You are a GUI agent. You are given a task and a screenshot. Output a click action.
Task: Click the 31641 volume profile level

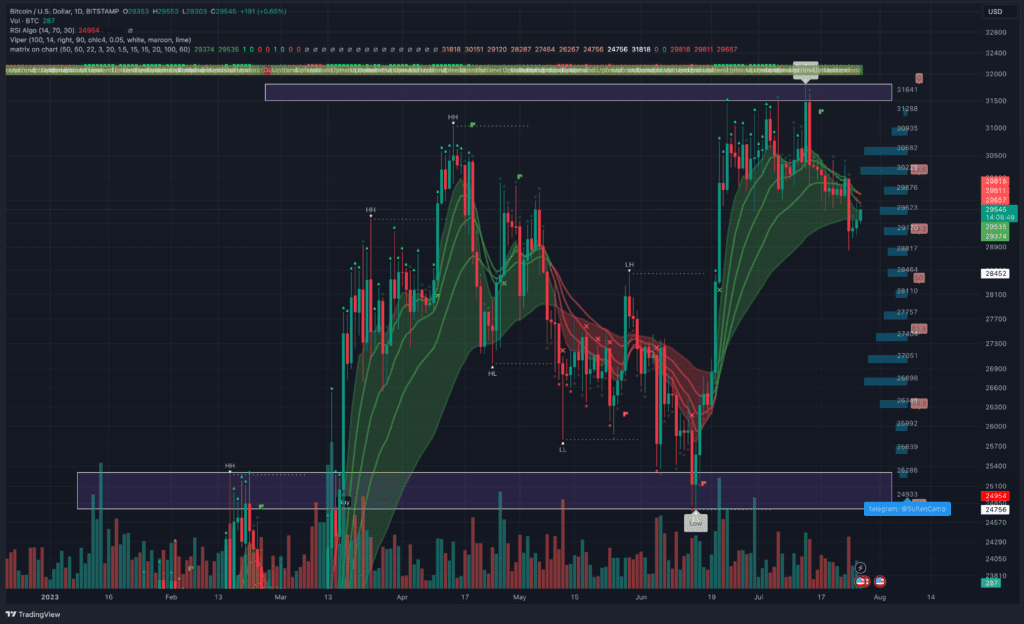point(906,90)
